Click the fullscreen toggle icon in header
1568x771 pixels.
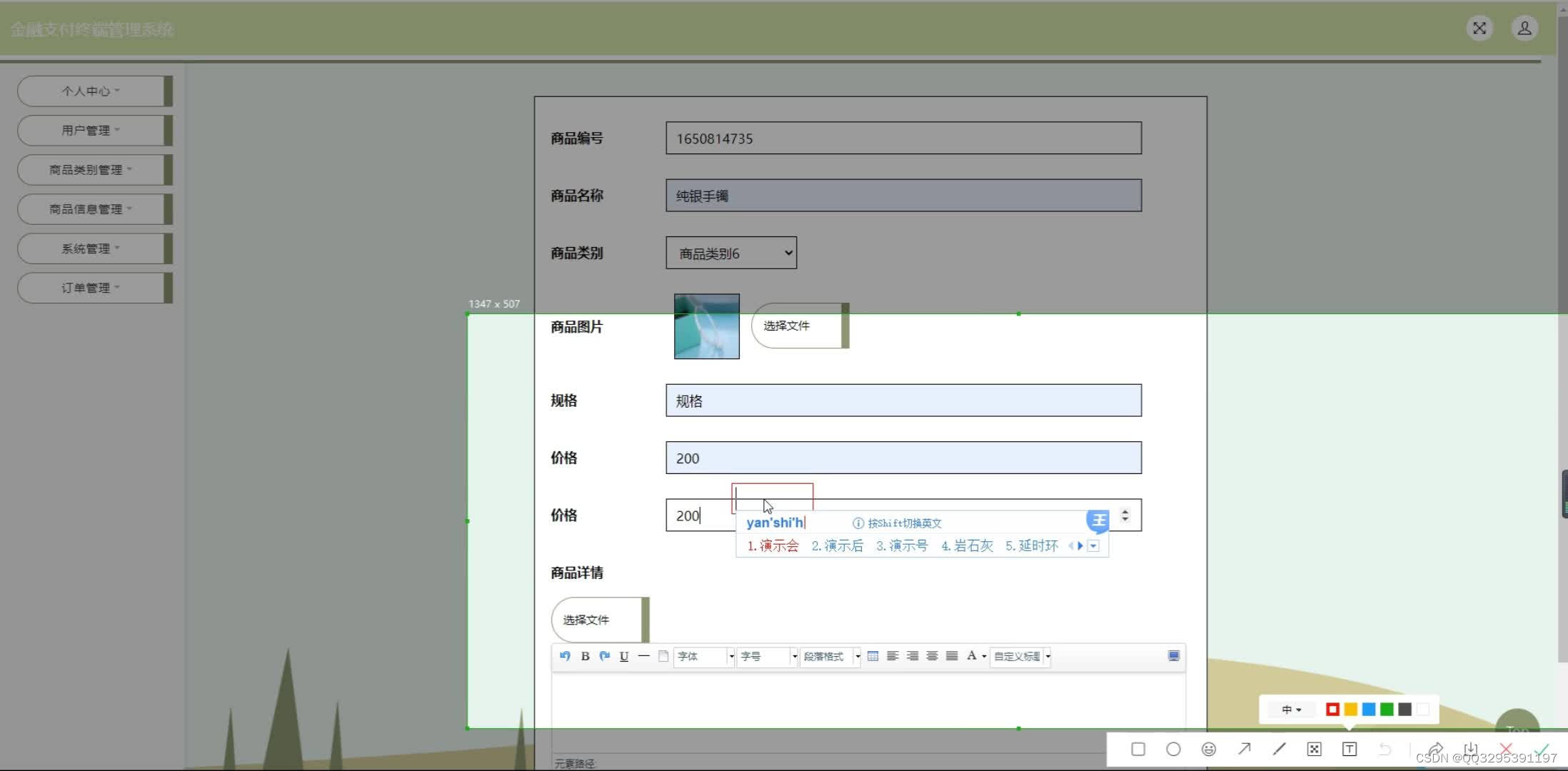pyautogui.click(x=1479, y=29)
